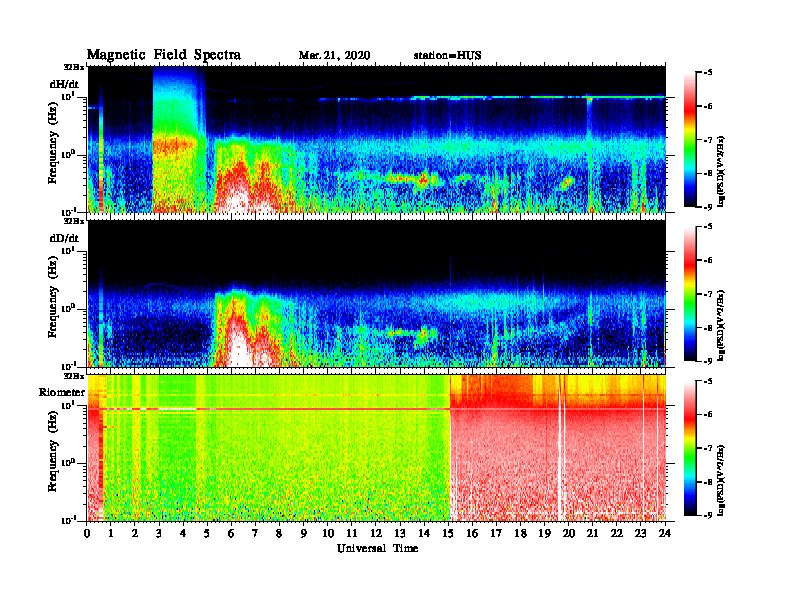
Task: Click the '16' hour tick label
Action: point(472,534)
